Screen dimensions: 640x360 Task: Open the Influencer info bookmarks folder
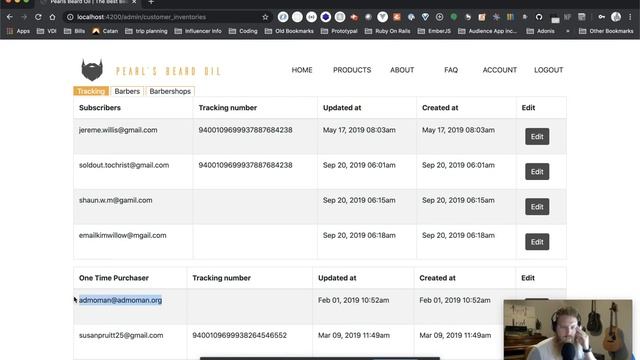198,31
